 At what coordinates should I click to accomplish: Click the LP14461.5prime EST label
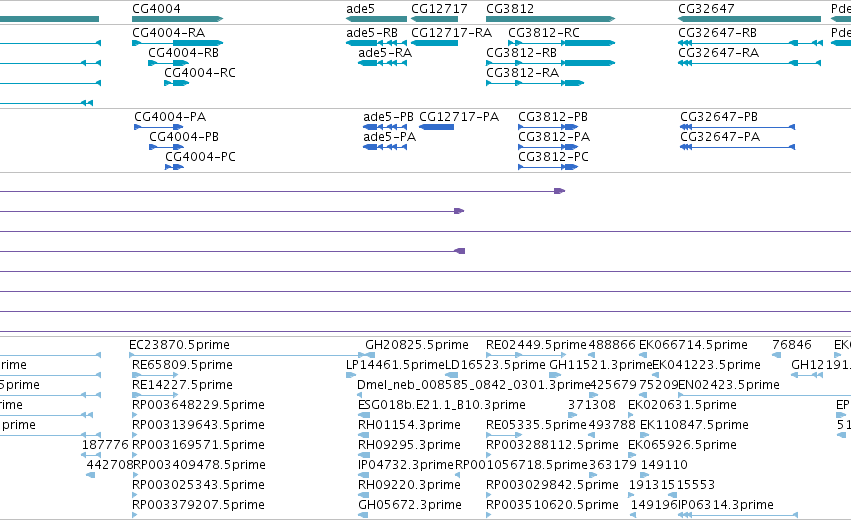(x=395, y=365)
